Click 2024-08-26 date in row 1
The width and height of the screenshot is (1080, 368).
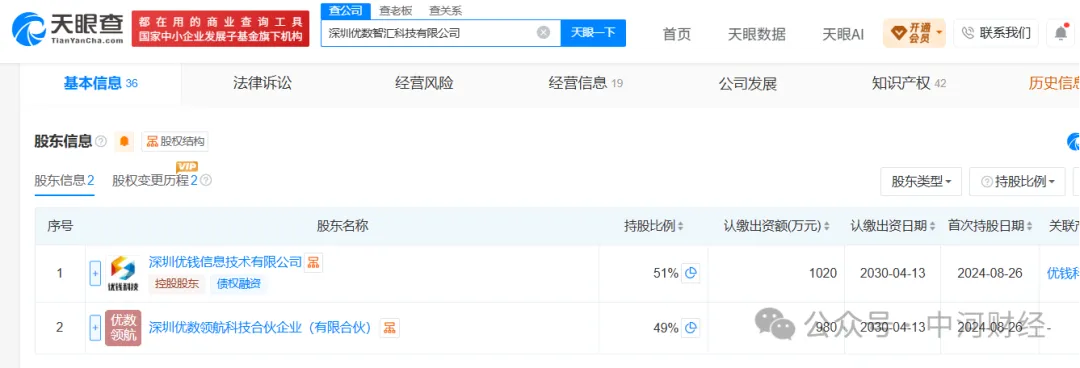coord(990,273)
